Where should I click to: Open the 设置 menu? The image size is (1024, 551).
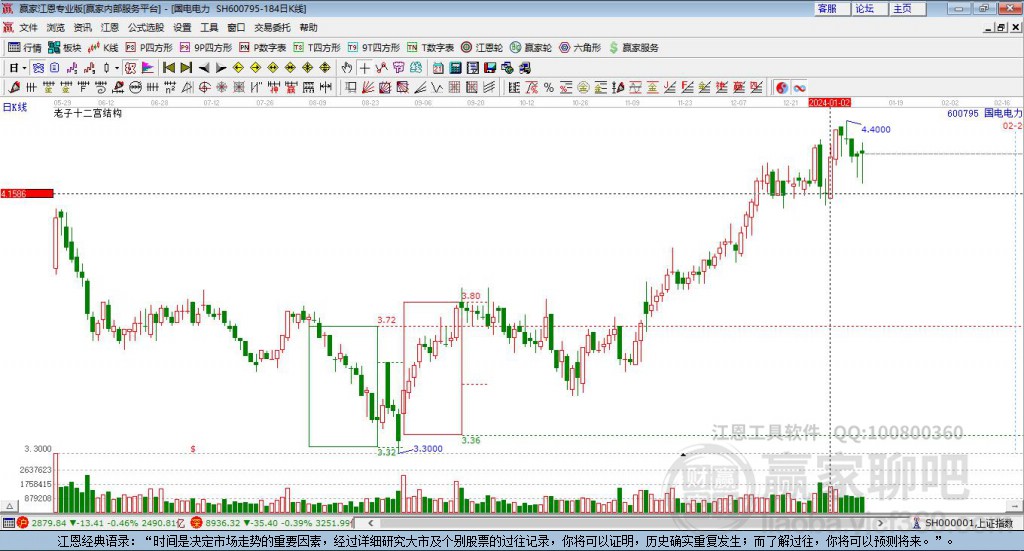182,27
